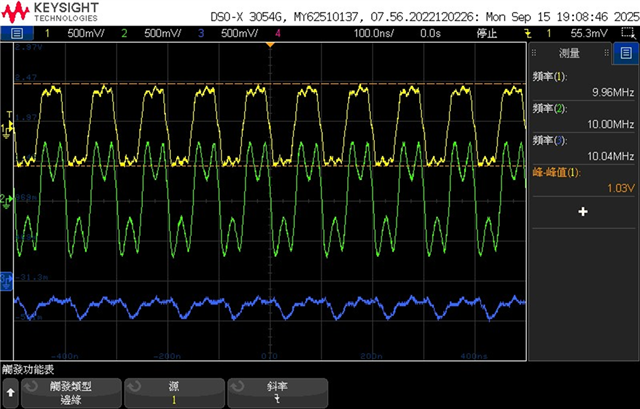Screen dimensions: 640x409
Task: Click the 100.0ns/ timebase value
Action: coord(373,33)
